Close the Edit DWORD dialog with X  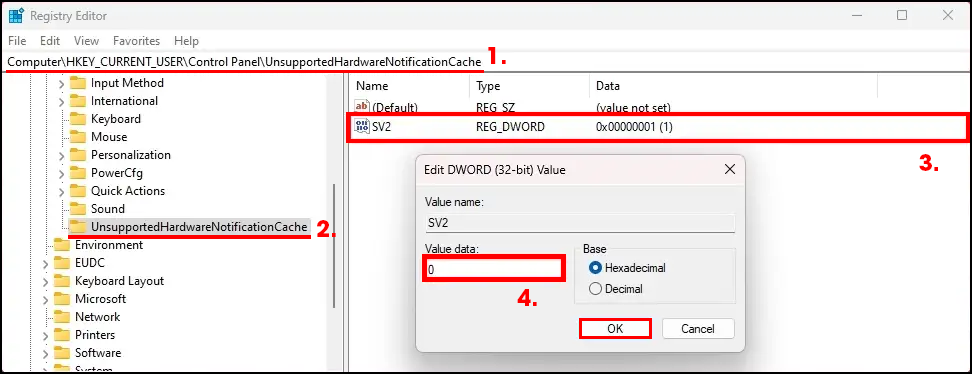tap(730, 169)
